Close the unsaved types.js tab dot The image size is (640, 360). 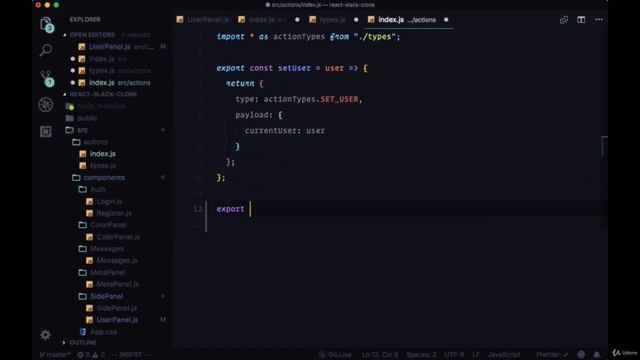pos(356,20)
